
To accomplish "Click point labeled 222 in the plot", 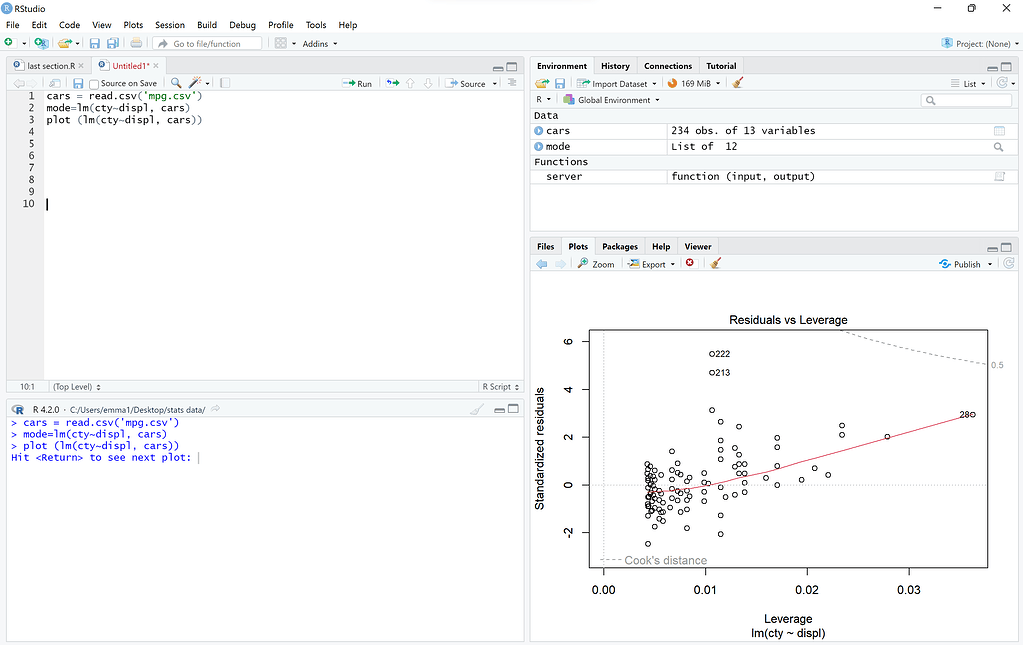I will click(712, 354).
